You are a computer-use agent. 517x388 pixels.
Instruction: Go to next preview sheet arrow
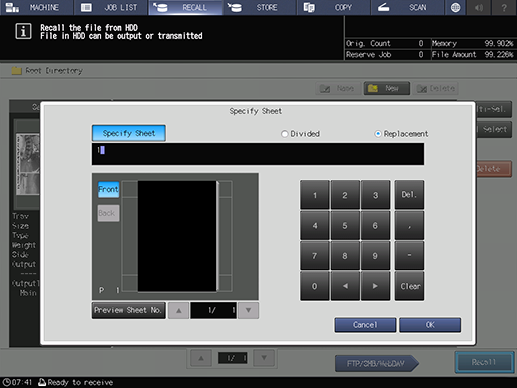click(x=248, y=310)
